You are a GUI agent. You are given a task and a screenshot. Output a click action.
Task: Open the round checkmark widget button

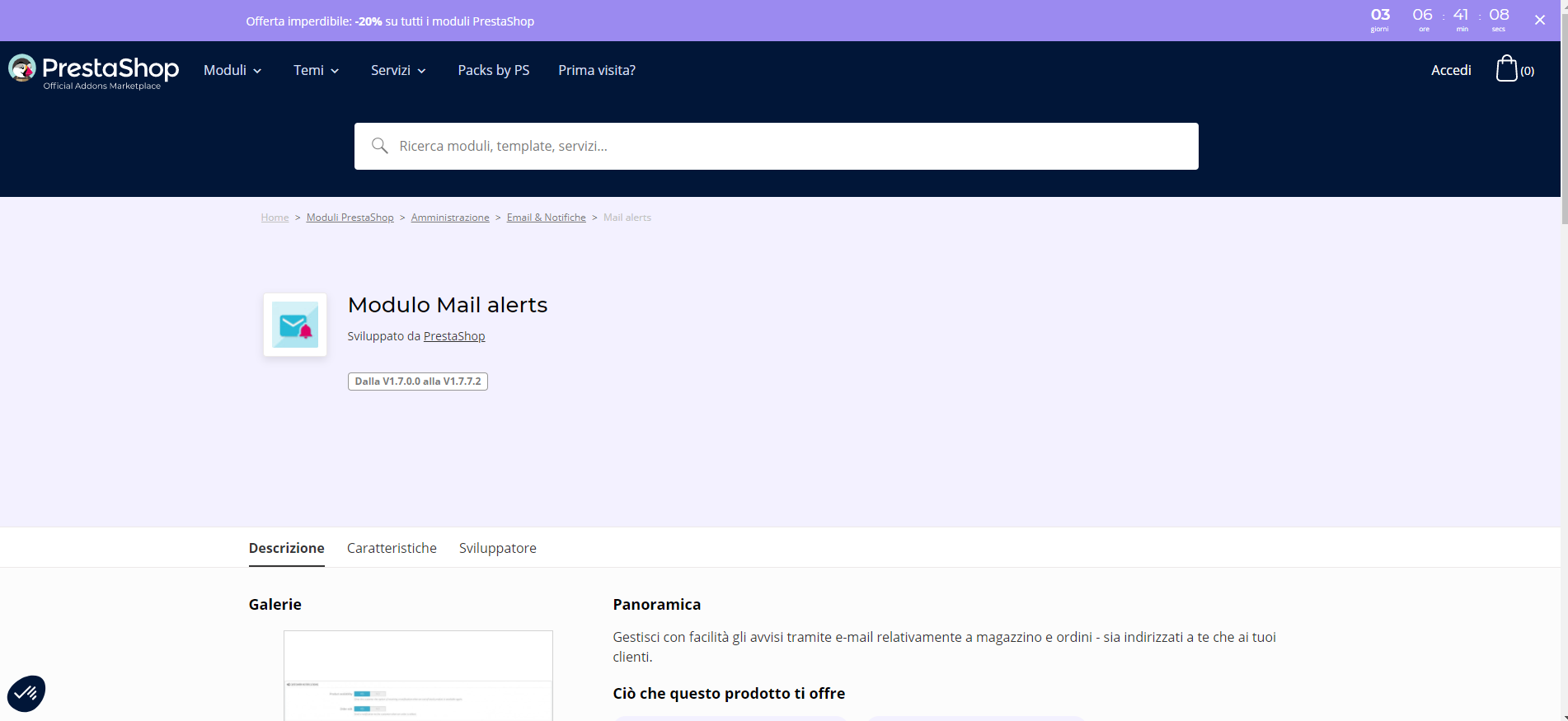coord(26,693)
